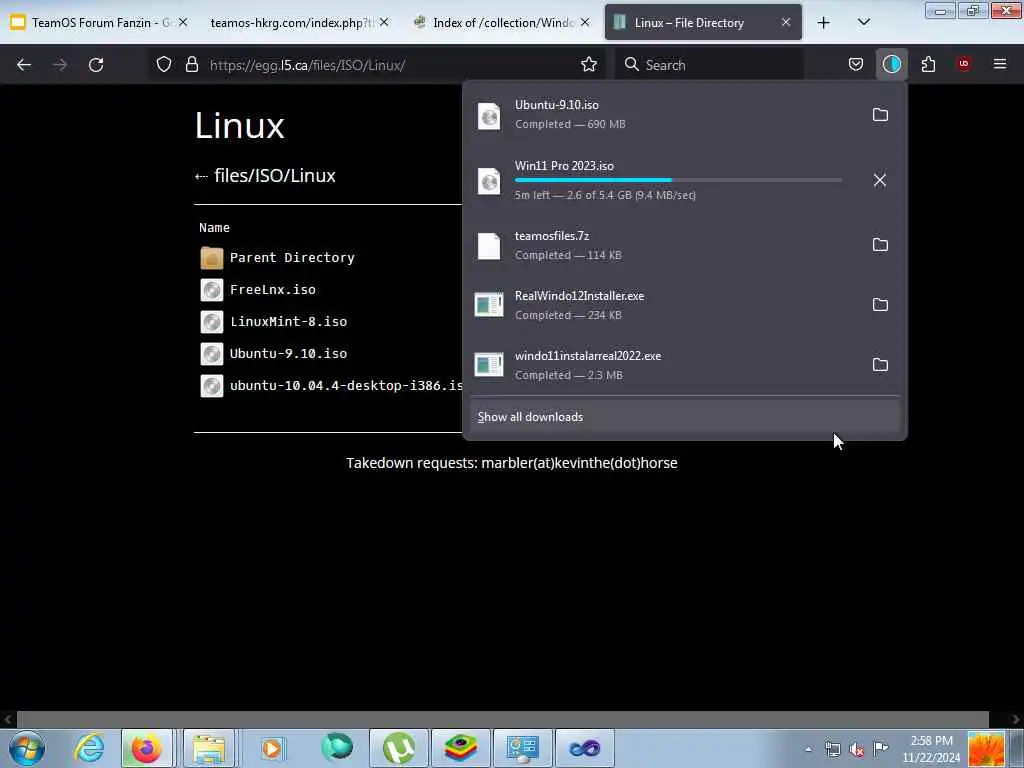This screenshot has height=768, width=1024.
Task: Open the uBlock Origin extension icon
Action: tap(963, 64)
